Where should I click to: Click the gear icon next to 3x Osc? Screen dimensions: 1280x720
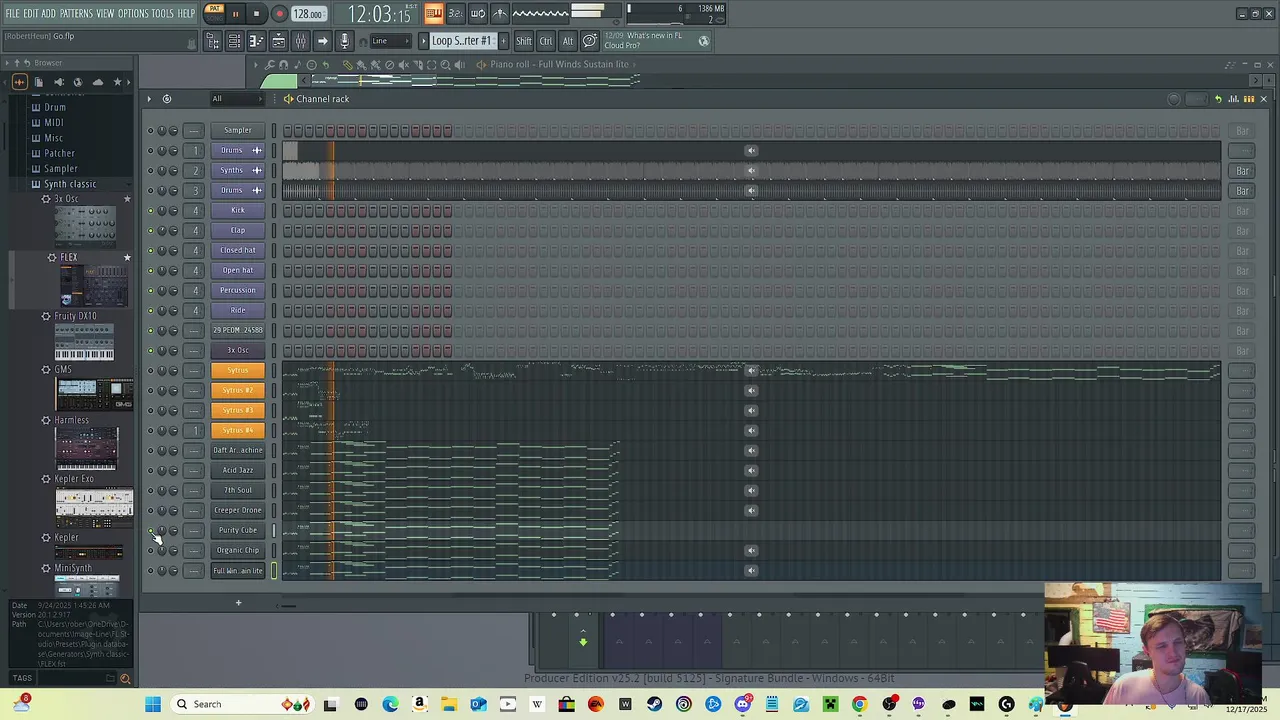point(46,199)
